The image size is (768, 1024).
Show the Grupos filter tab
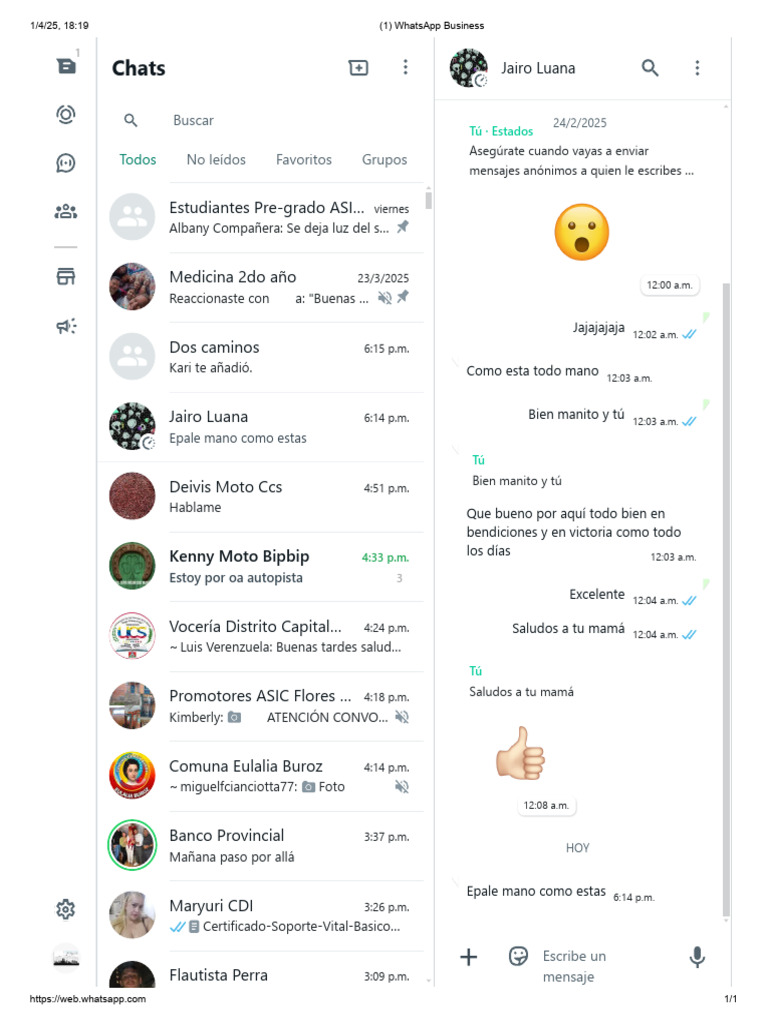(x=385, y=160)
